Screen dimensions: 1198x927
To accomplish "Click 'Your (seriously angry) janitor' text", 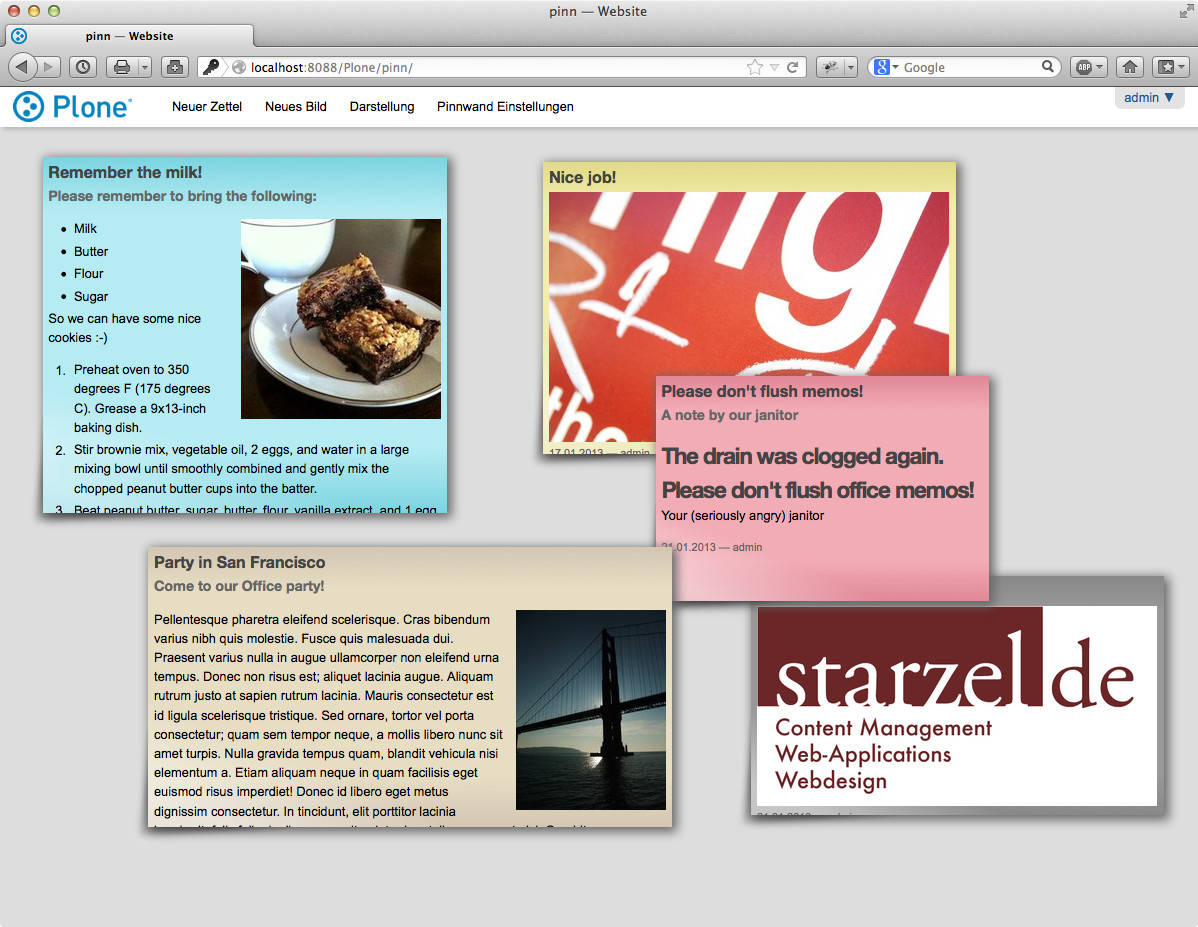I will pos(743,516).
